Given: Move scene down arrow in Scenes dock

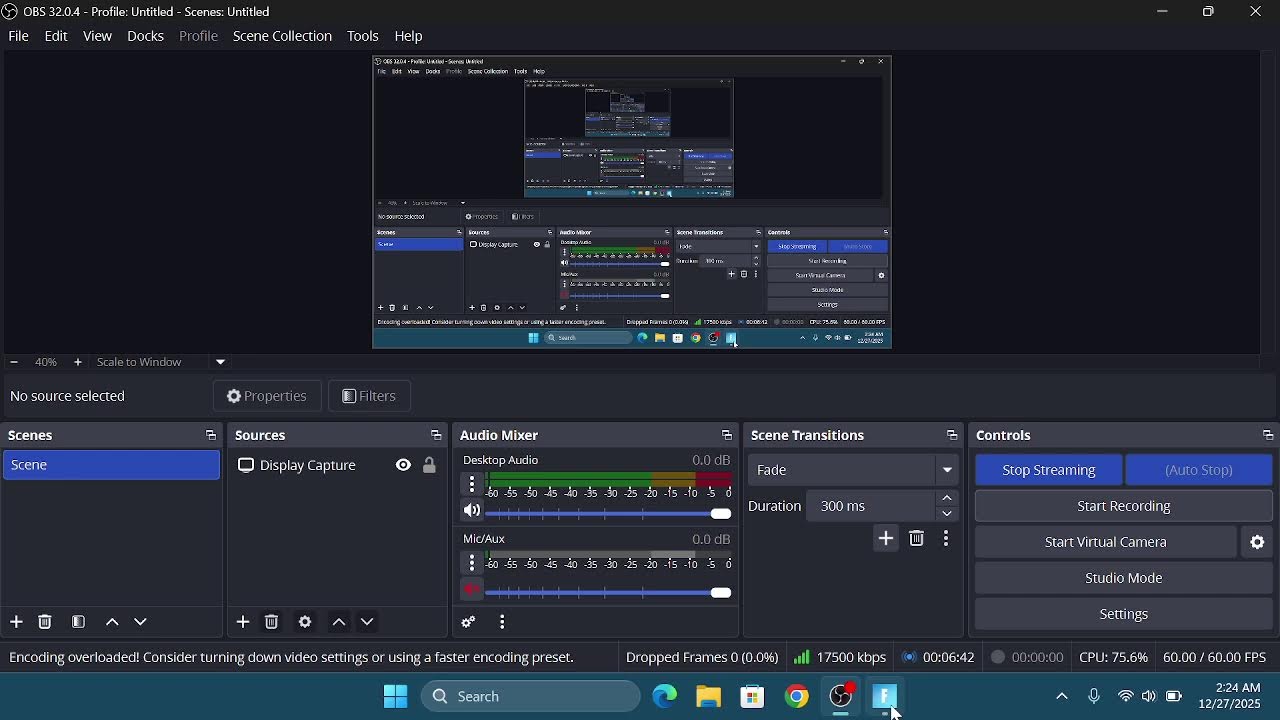Looking at the screenshot, I should point(141,622).
